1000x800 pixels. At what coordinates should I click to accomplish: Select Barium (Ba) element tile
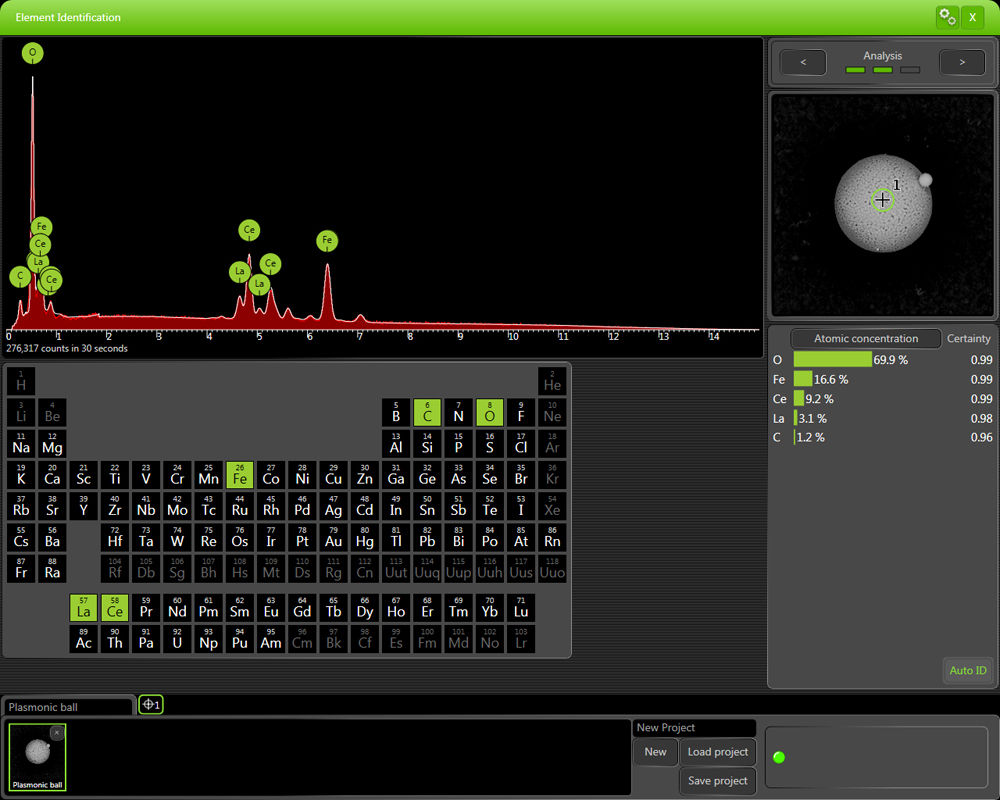click(x=52, y=538)
